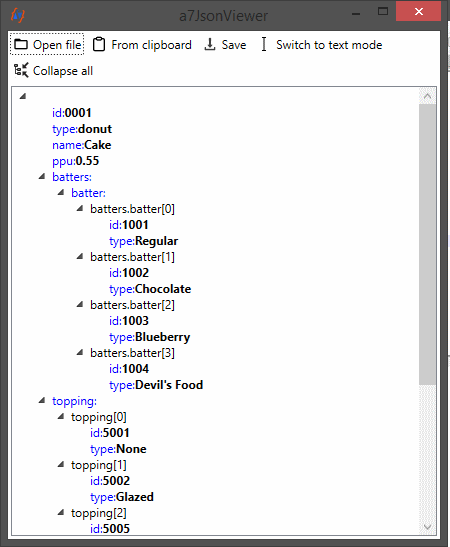Screen dimensions: 450x547
Task: Click the text cursor icon for text mode
Action: [x=264, y=45]
